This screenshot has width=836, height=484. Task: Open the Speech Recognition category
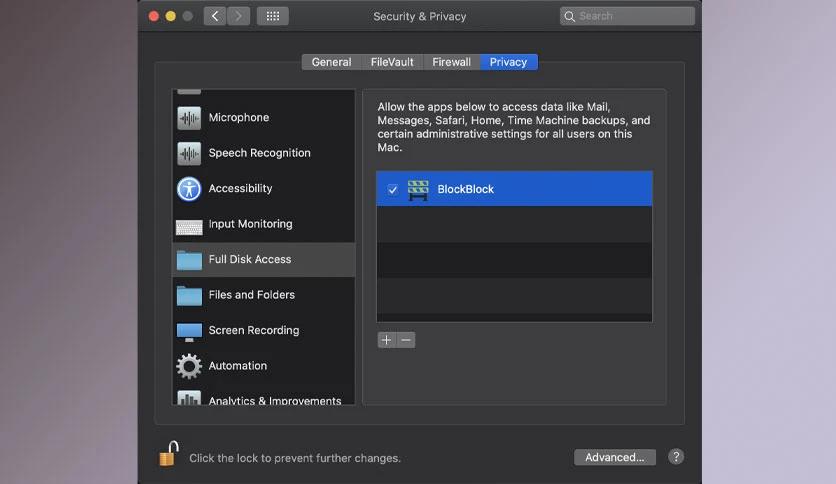click(263, 153)
